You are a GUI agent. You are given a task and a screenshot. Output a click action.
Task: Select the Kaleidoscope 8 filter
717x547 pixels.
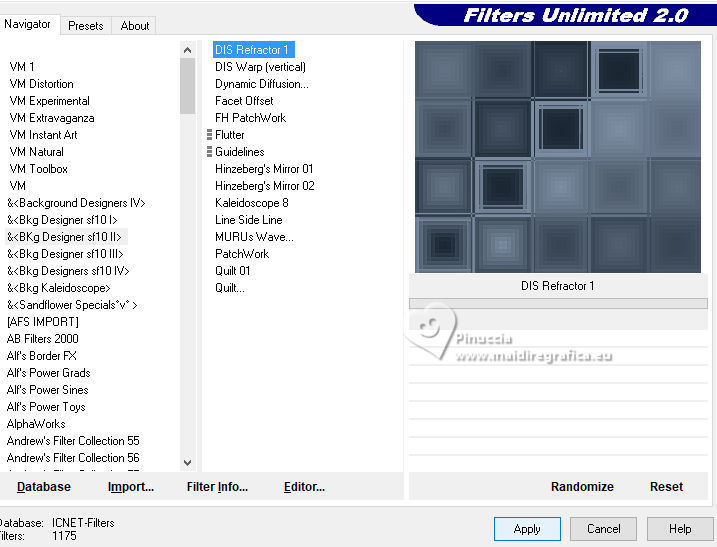pyautogui.click(x=251, y=203)
